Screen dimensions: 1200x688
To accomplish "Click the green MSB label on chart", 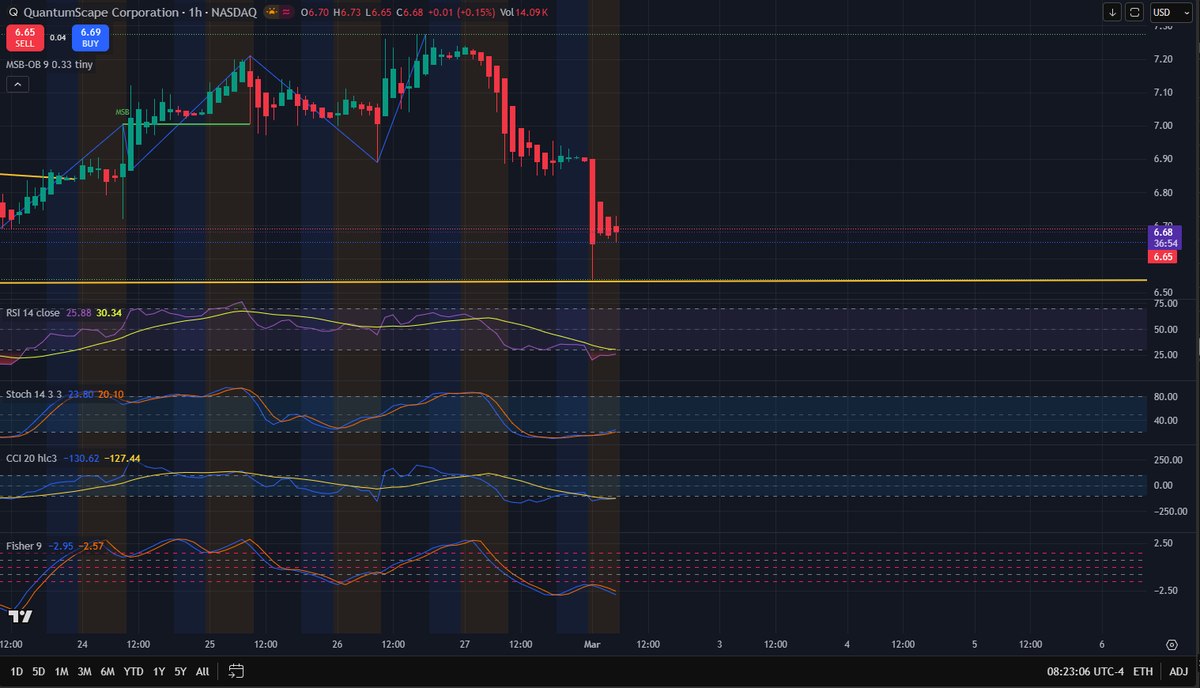I will 122,112.
